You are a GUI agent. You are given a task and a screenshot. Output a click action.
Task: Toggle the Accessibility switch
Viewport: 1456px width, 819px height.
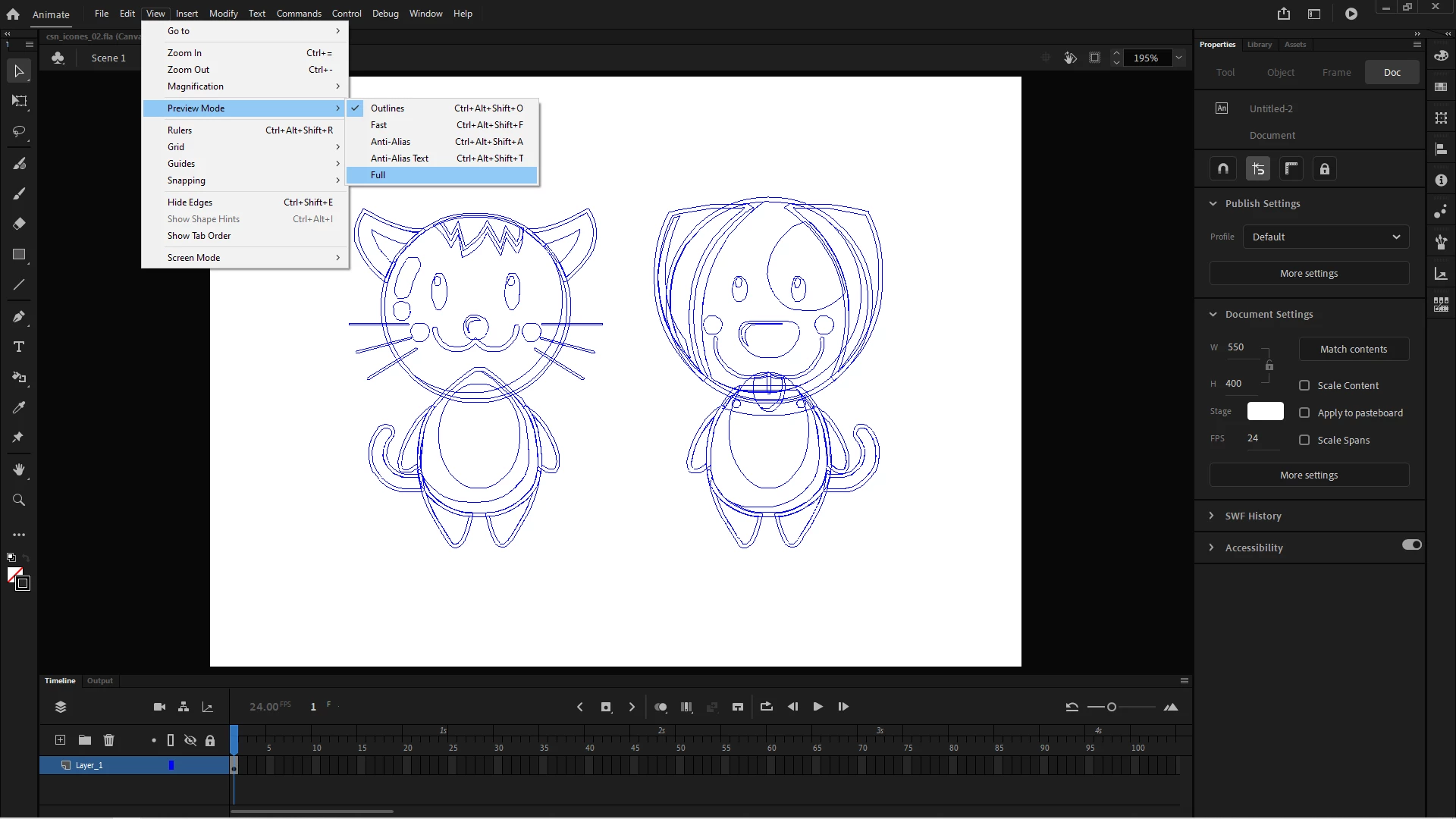[1411, 545]
